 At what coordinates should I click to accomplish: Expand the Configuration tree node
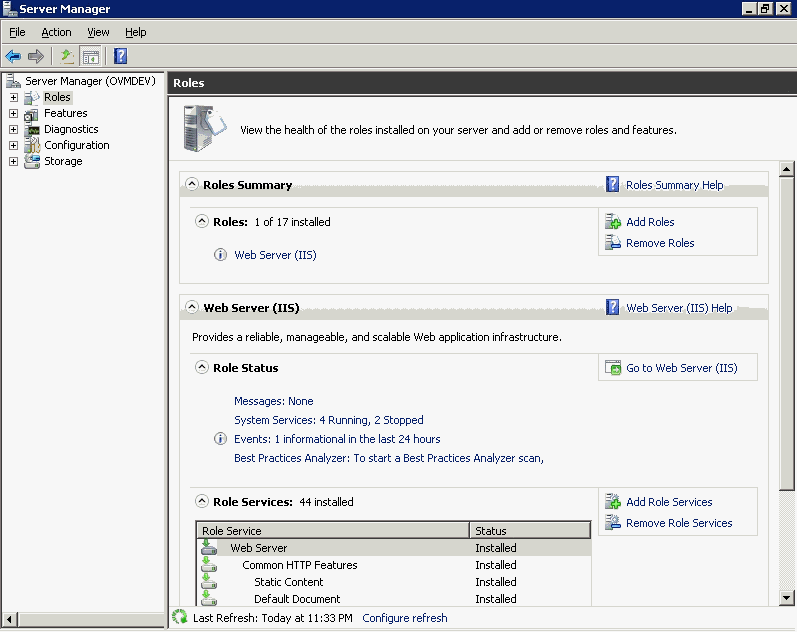pyautogui.click(x=14, y=145)
